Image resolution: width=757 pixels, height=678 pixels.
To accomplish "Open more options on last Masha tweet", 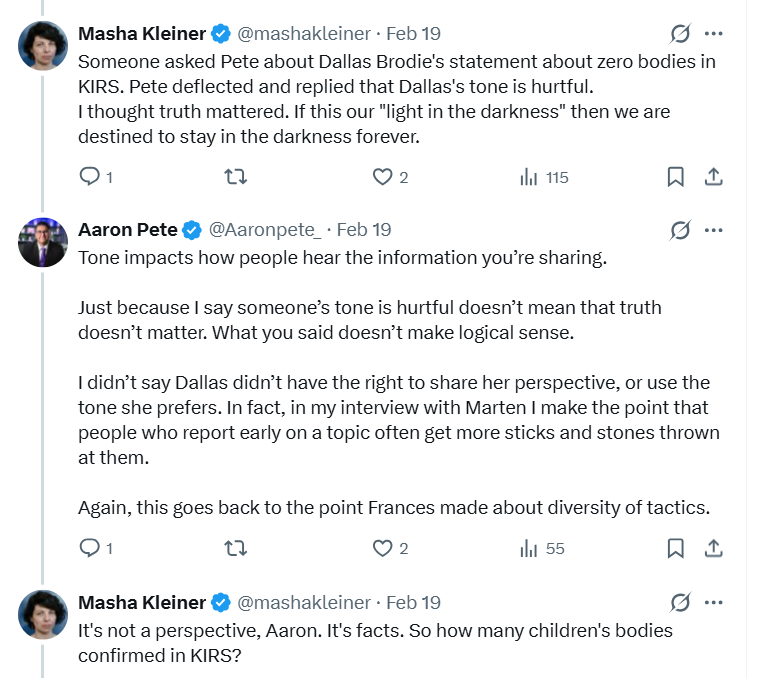I will pyautogui.click(x=713, y=602).
